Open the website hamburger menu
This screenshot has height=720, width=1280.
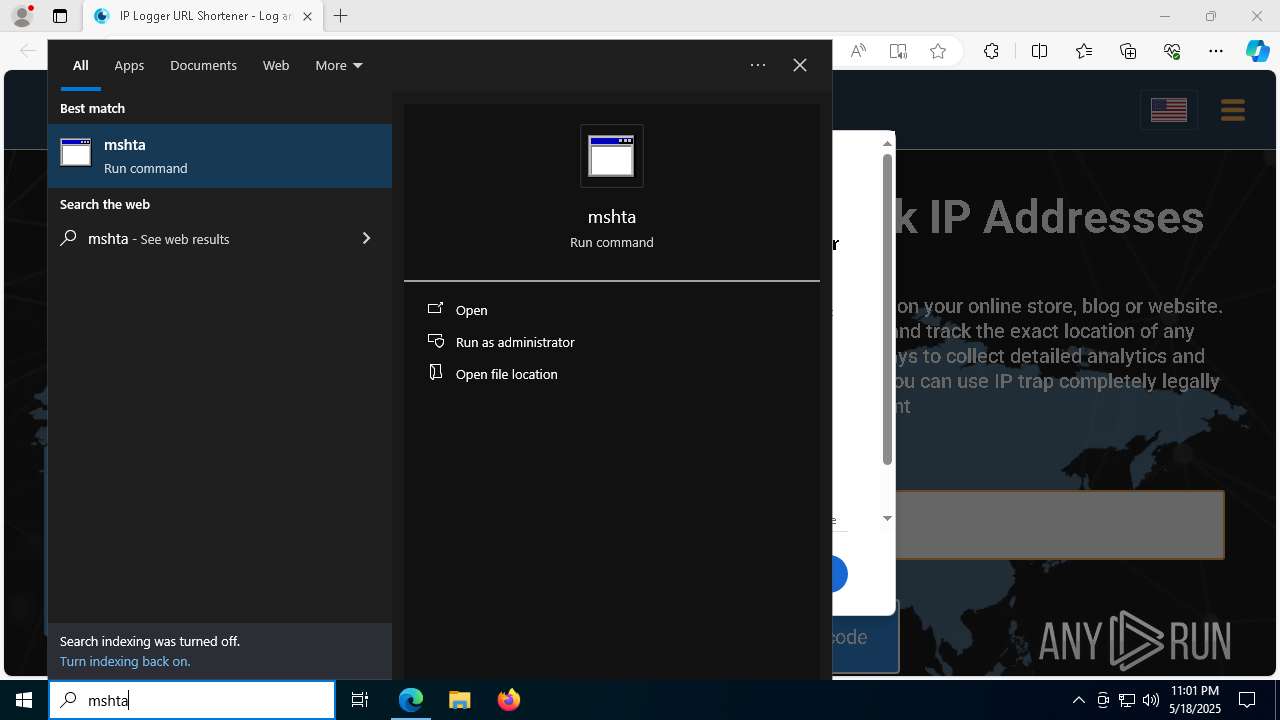coord(1232,110)
